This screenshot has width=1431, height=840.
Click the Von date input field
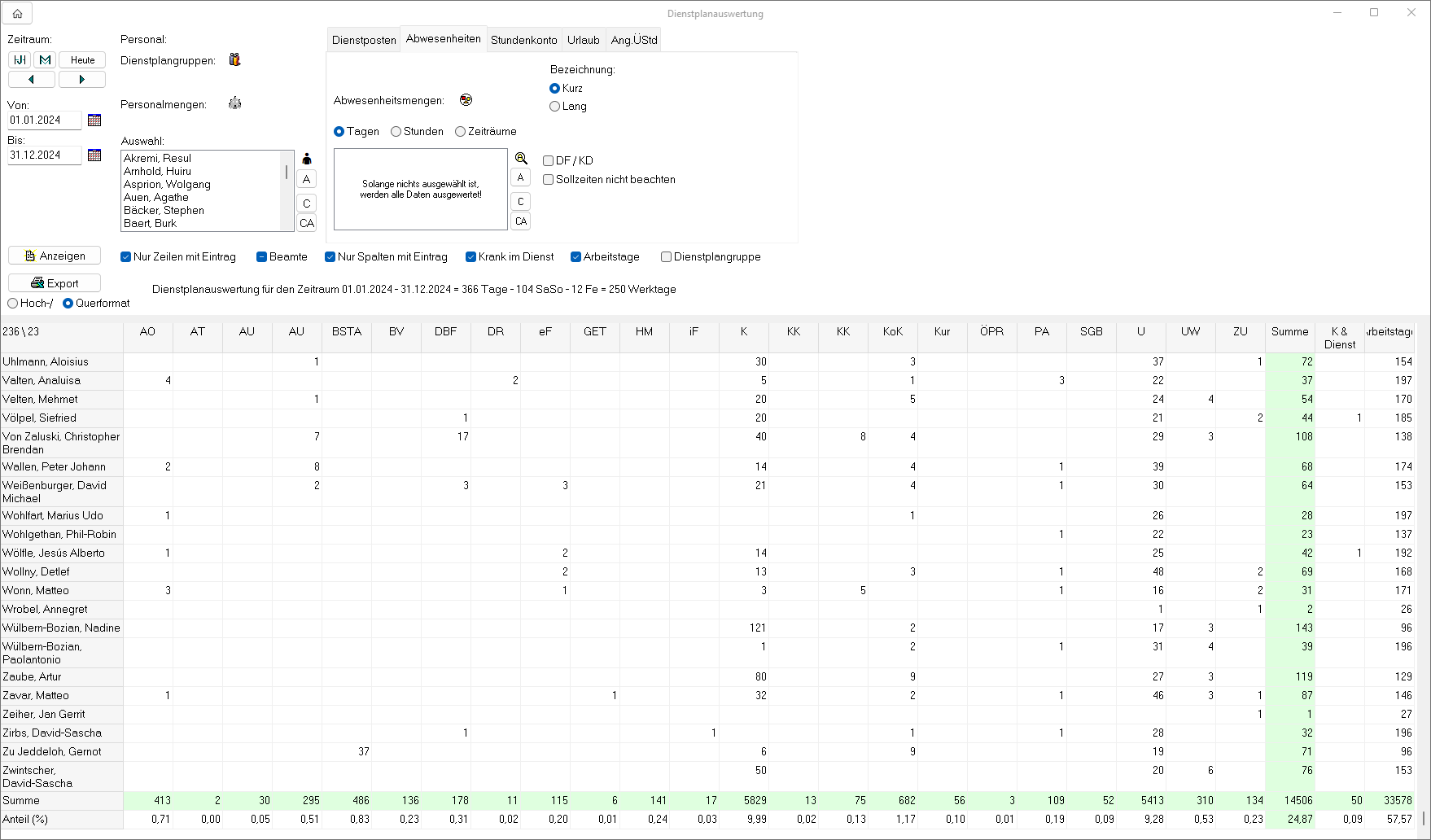pyautogui.click(x=44, y=120)
